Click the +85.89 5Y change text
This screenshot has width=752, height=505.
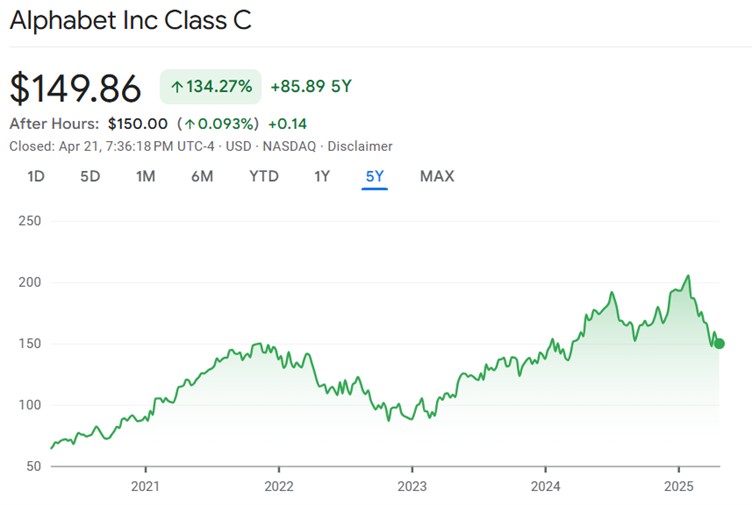coord(311,87)
